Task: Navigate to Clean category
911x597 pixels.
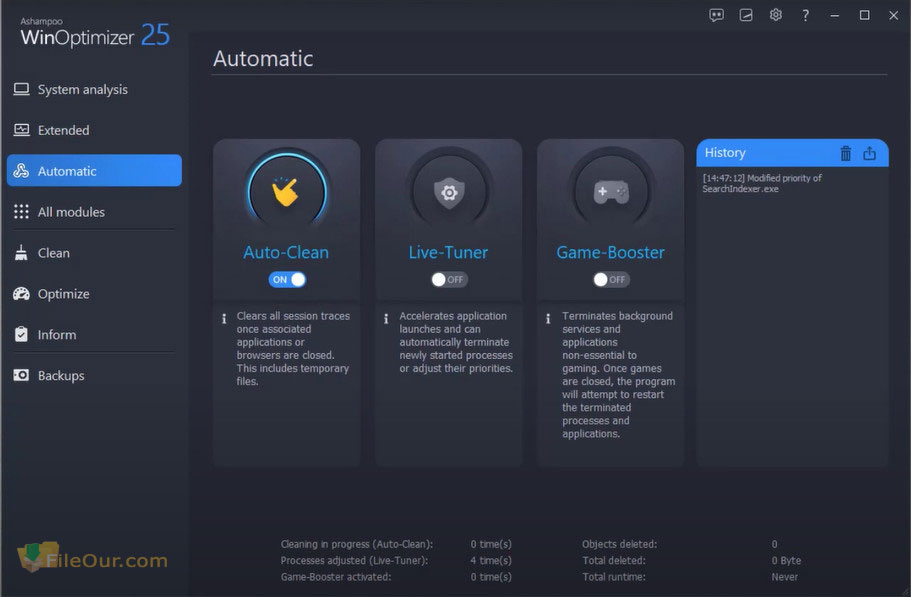Action: pos(94,253)
